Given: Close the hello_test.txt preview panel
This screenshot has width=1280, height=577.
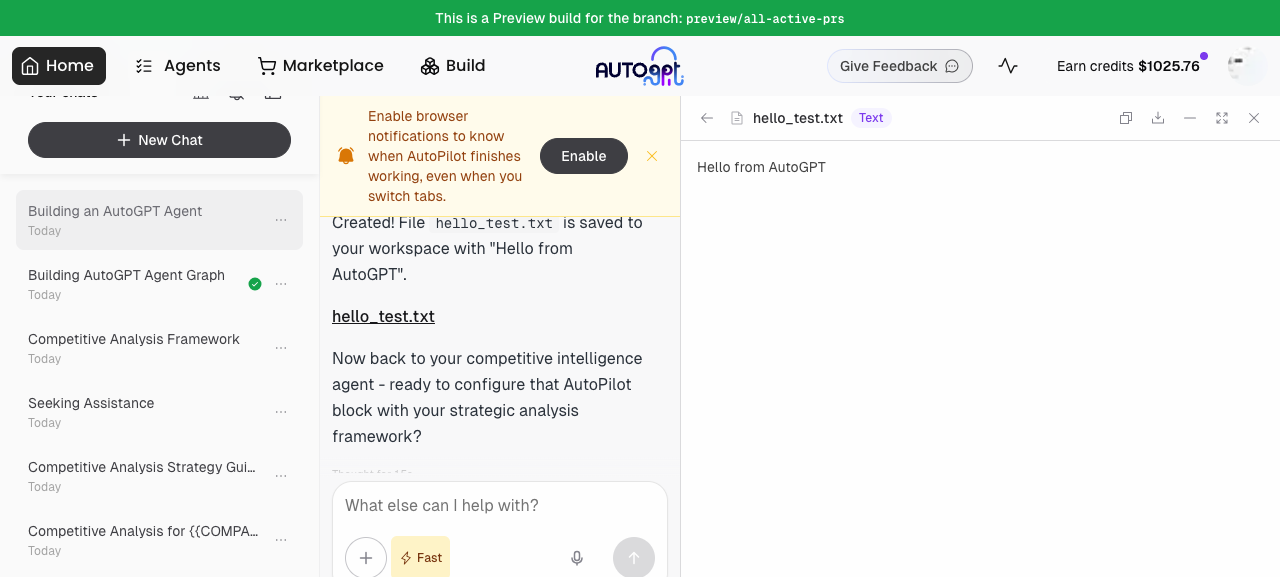Looking at the screenshot, I should (1254, 118).
